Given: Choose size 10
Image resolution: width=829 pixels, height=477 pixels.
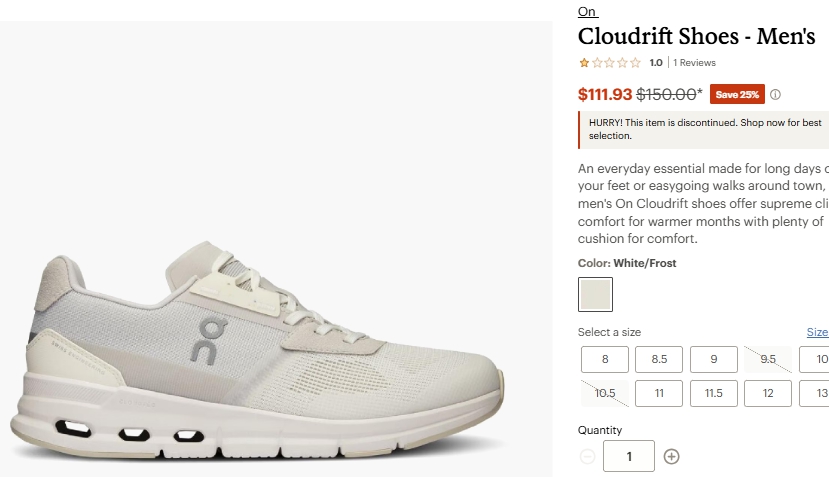Looking at the screenshot, I should pos(816,360).
